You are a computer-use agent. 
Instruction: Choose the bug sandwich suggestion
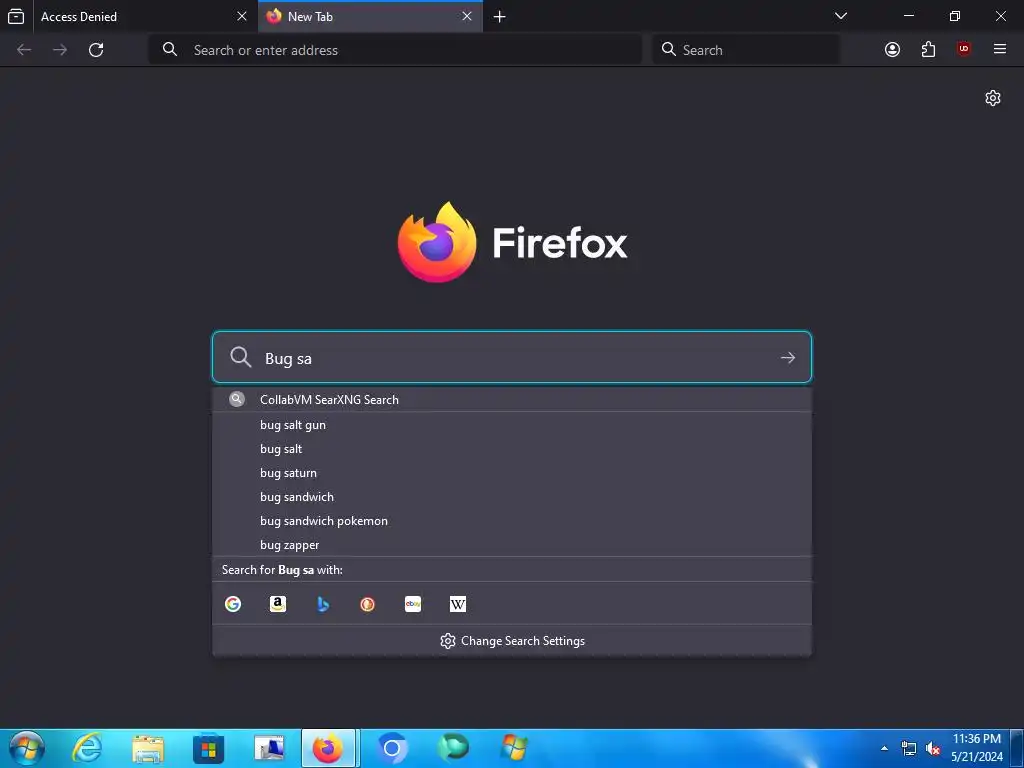(511, 497)
